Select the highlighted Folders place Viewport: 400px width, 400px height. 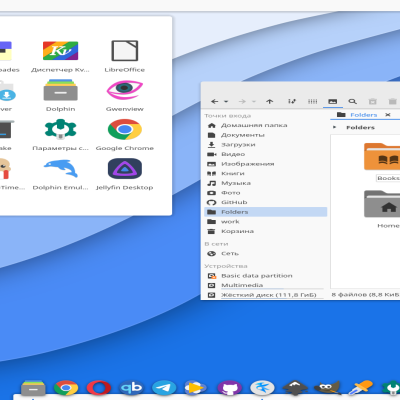tap(265, 212)
